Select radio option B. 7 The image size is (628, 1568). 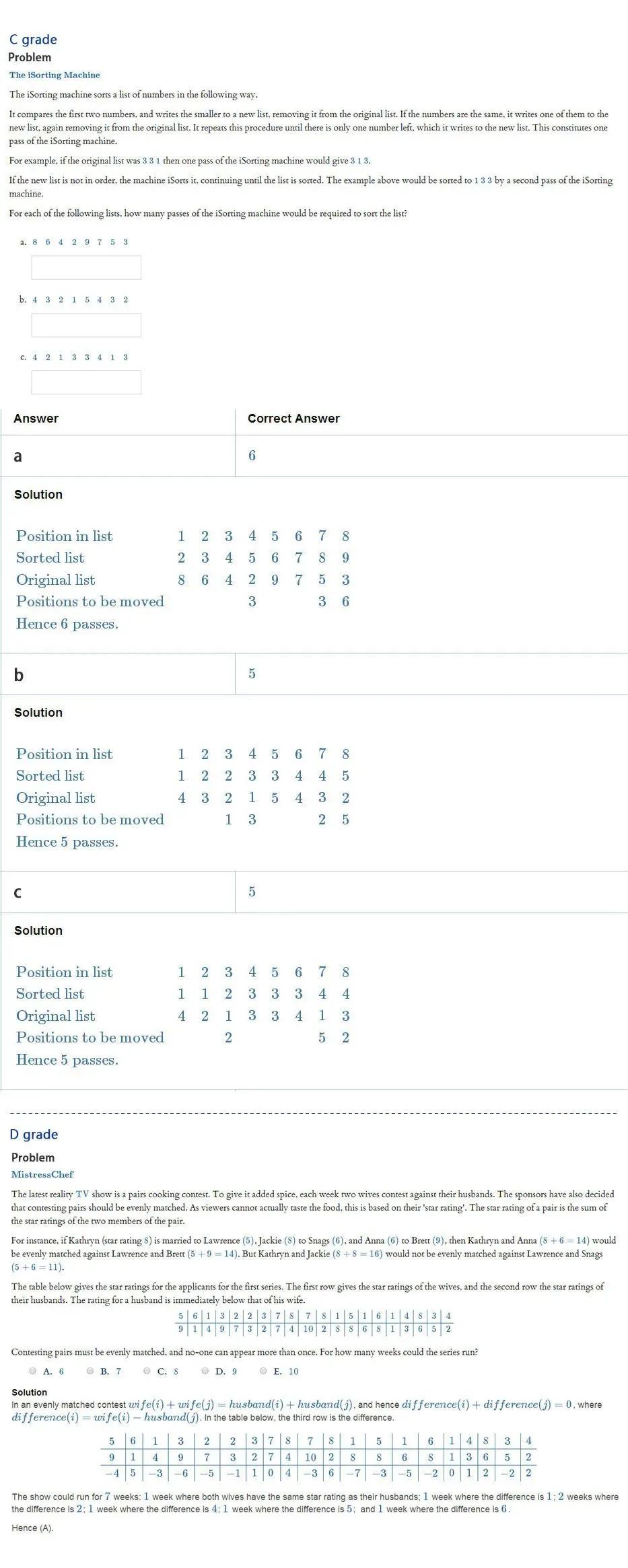pos(90,1371)
